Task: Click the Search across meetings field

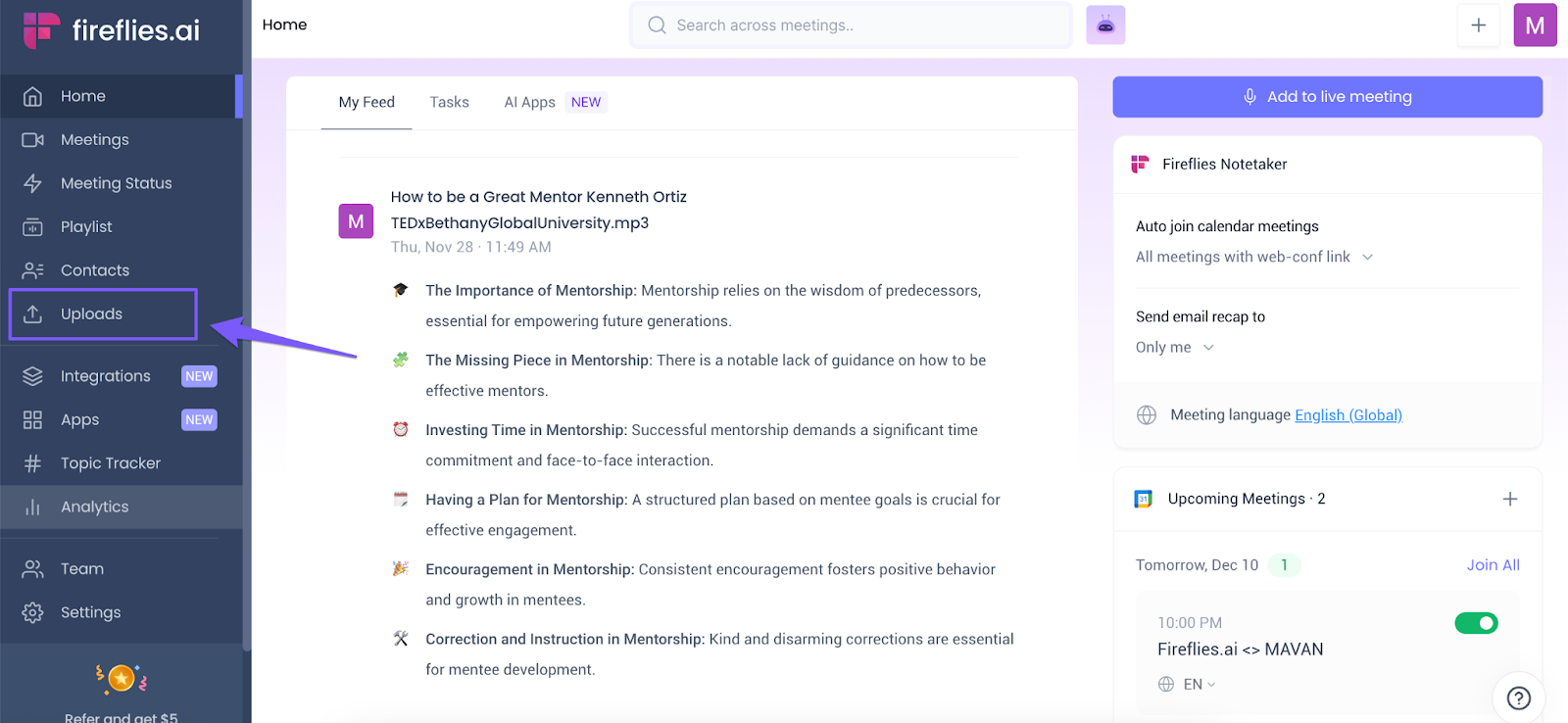Action: (x=851, y=25)
